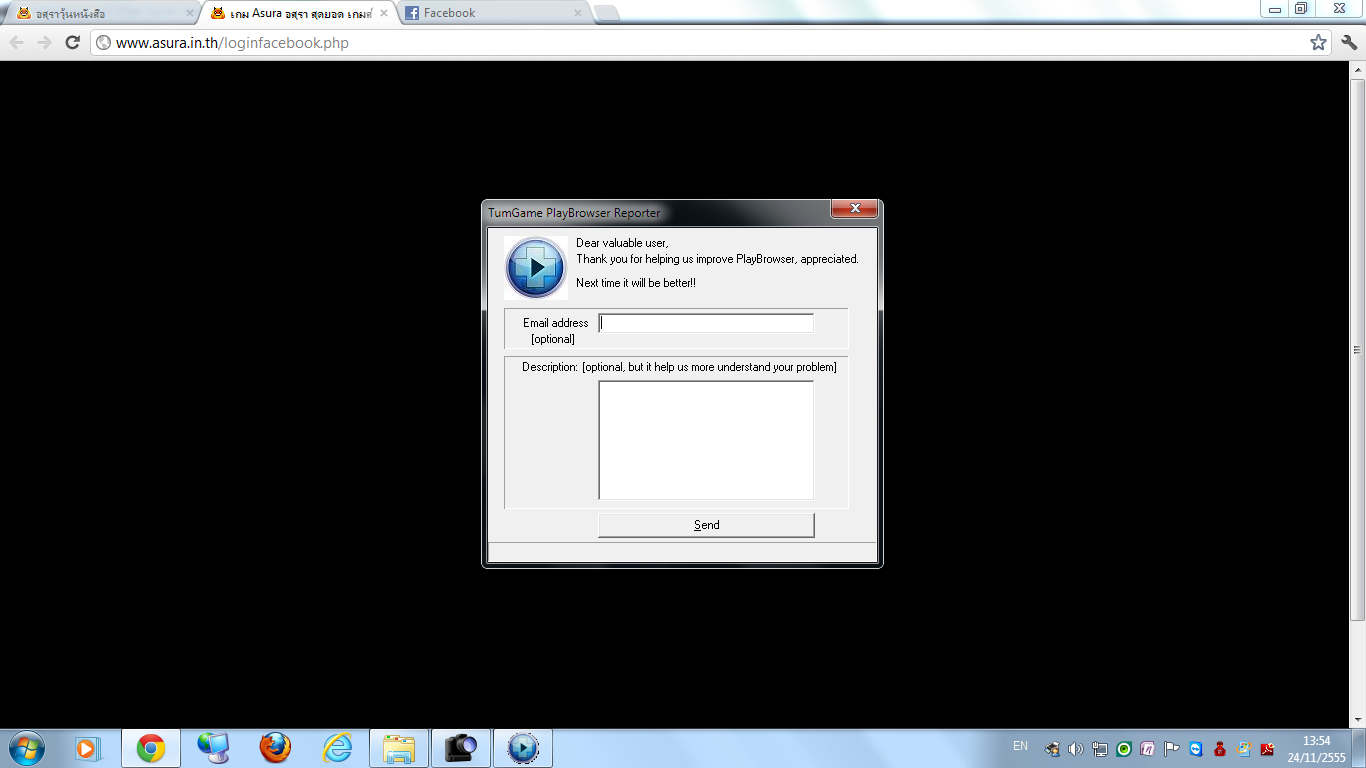
Task: Click the red figure tray icon
Action: coord(1220,748)
